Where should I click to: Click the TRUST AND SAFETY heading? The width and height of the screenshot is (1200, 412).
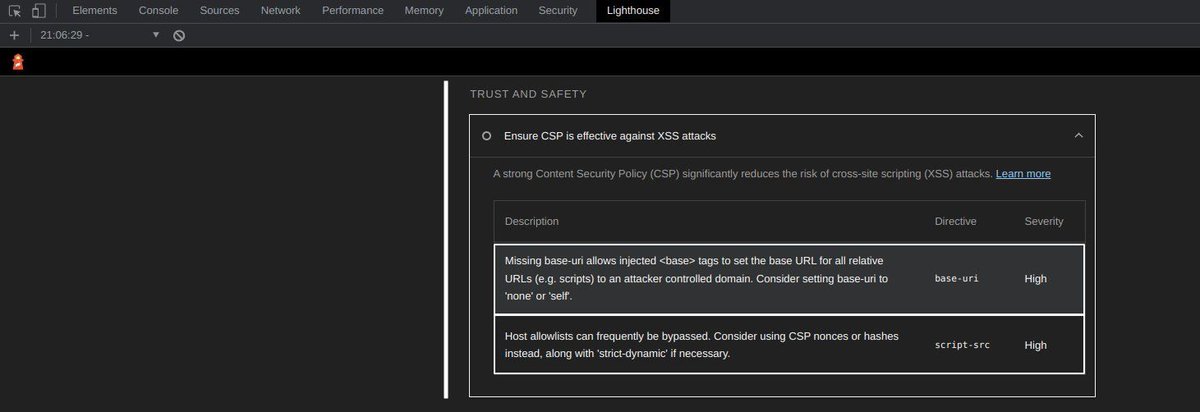[x=528, y=94]
